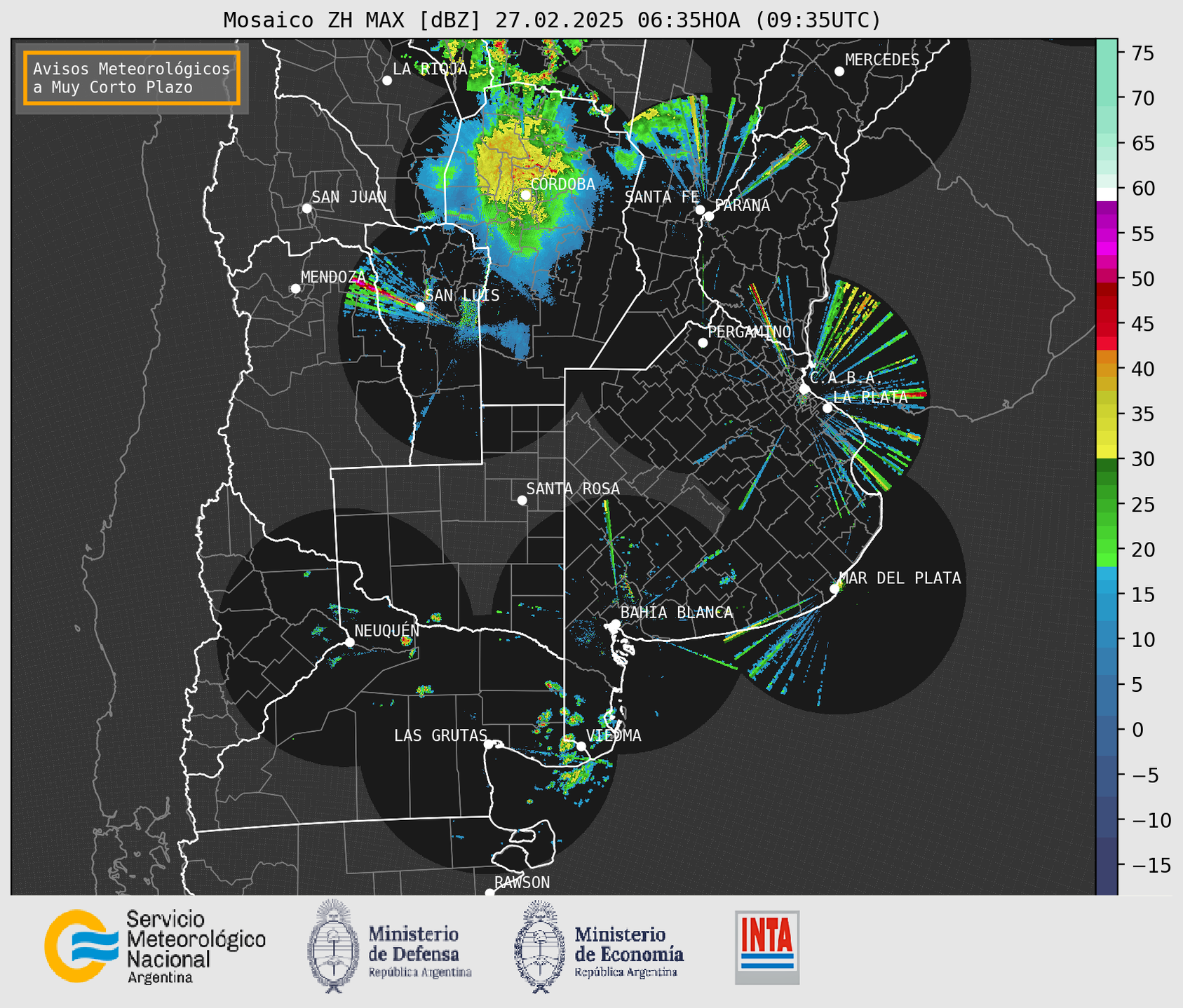Click the Avisos Meteorológicos a Muy Corto Plazo box
The image size is (1183, 1008).
click(132, 78)
